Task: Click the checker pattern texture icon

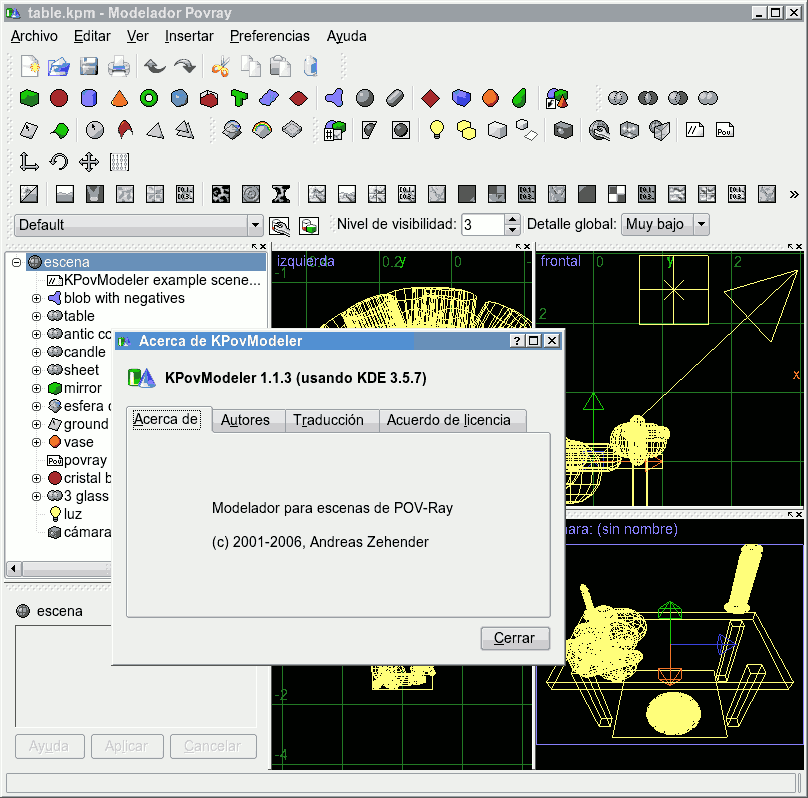Action: (617, 194)
